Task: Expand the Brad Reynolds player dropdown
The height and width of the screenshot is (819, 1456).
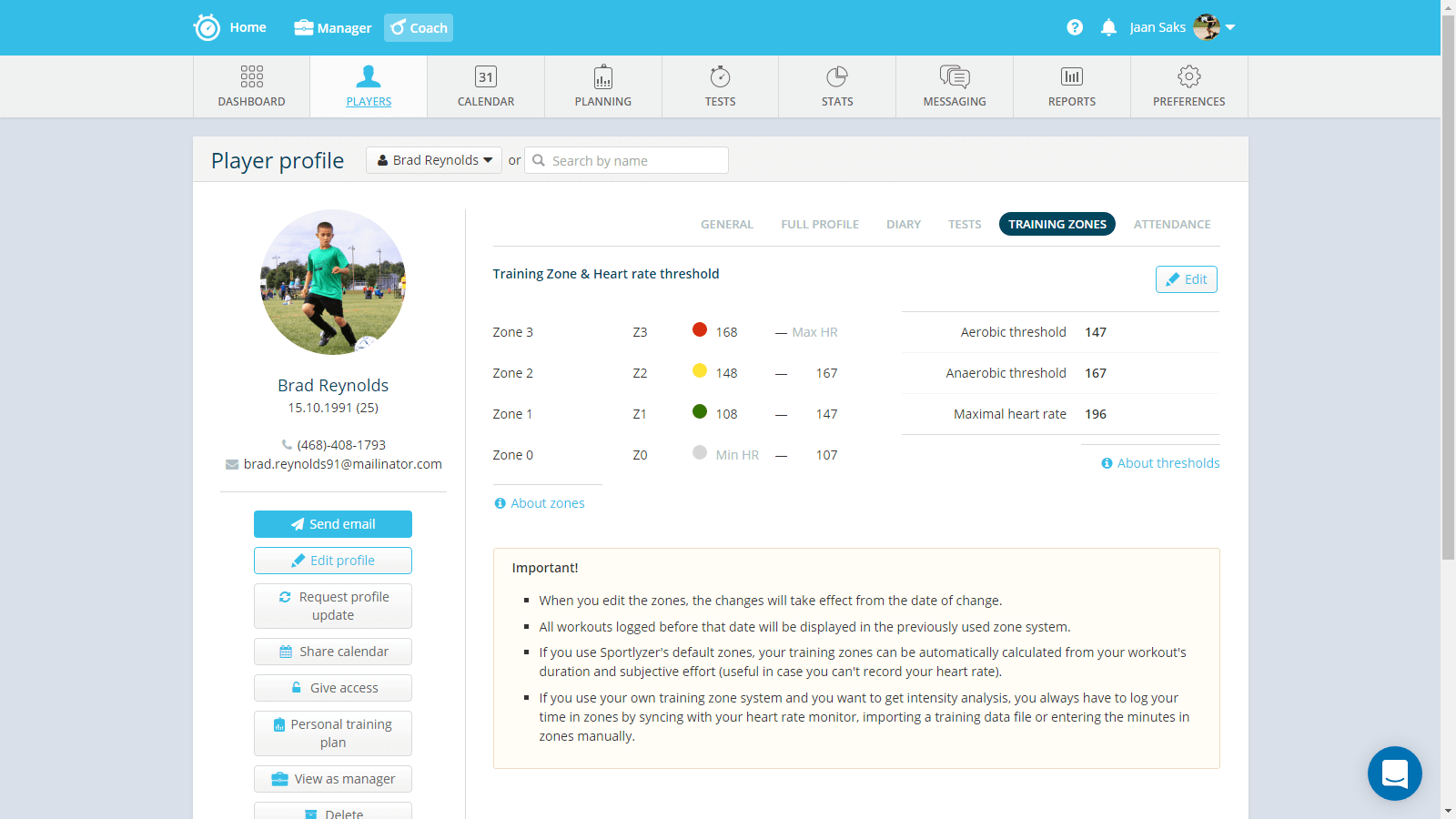Action: [x=434, y=160]
